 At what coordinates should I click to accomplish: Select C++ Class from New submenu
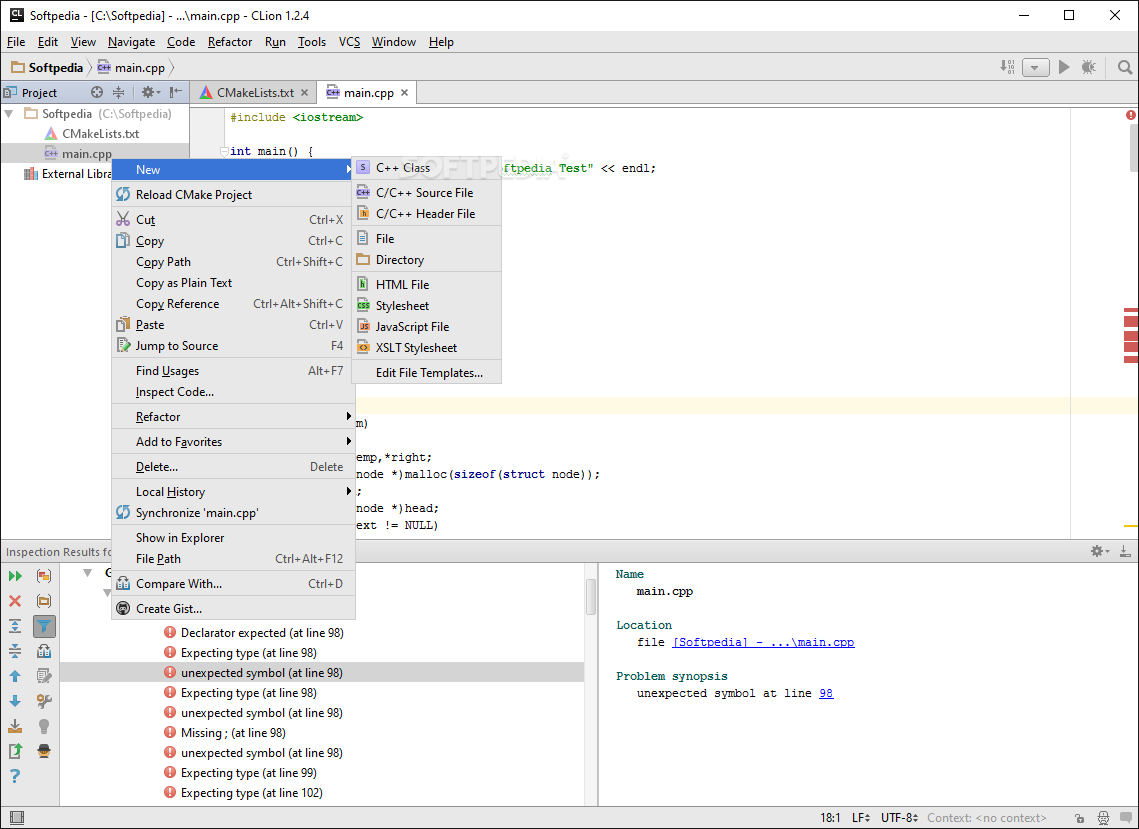click(426, 168)
